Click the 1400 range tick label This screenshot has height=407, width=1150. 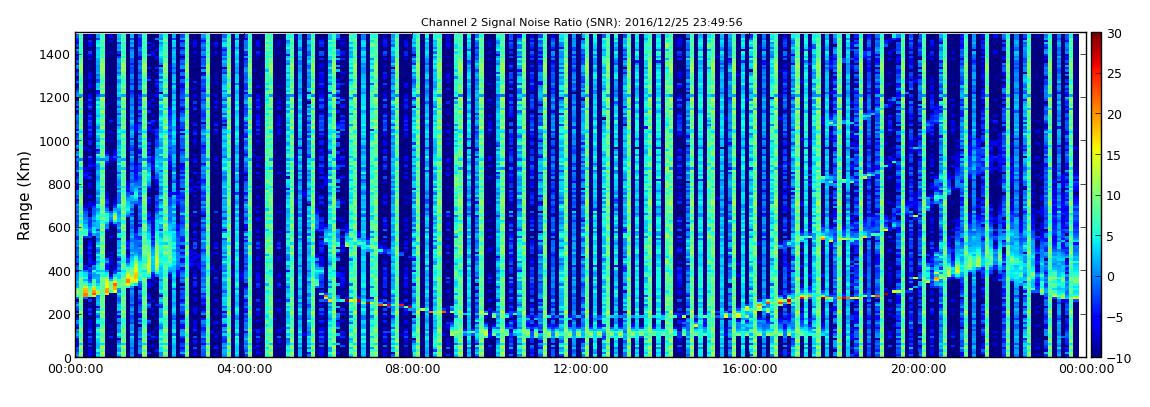click(55, 54)
